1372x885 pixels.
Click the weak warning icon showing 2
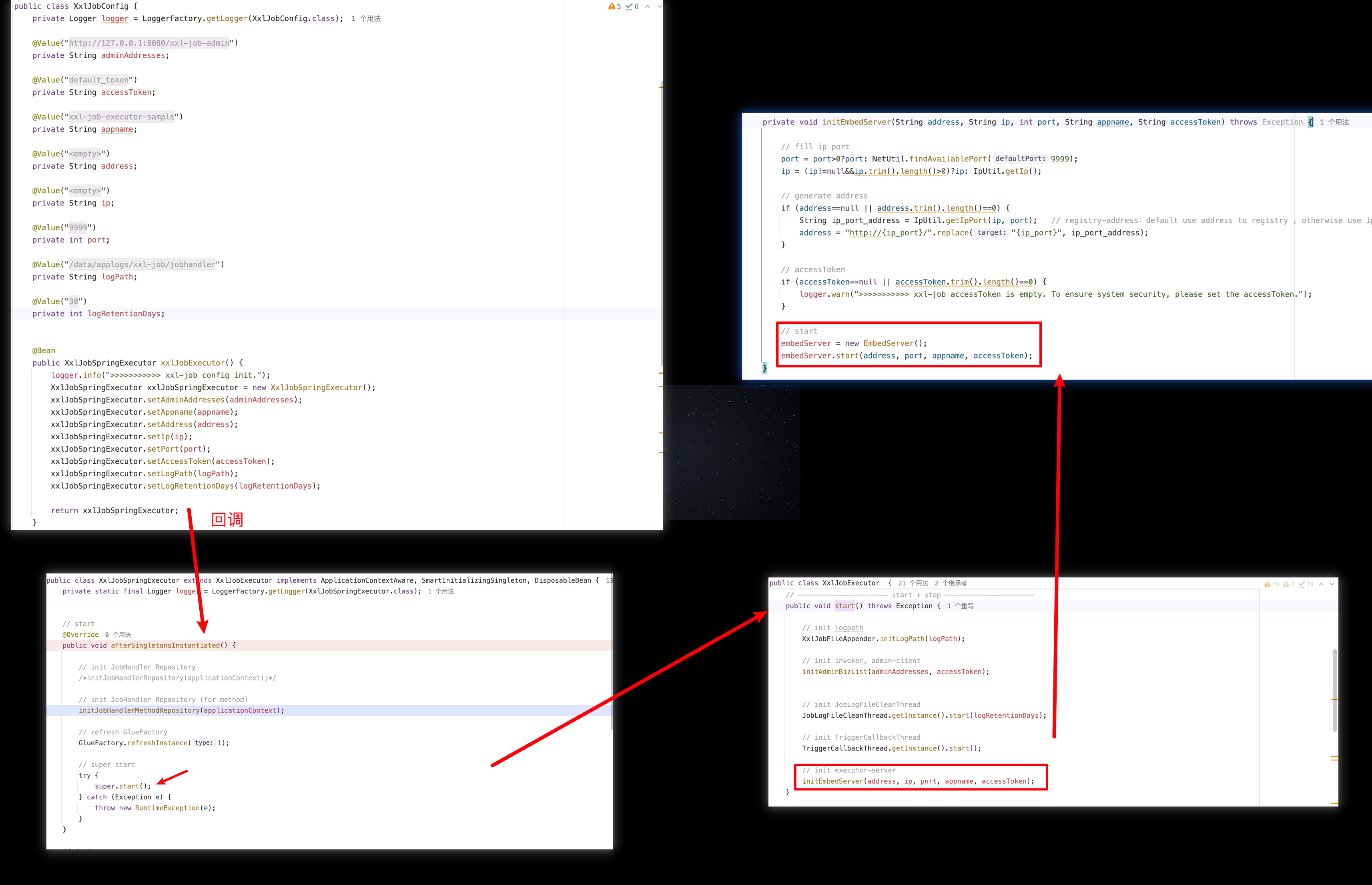click(1286, 584)
